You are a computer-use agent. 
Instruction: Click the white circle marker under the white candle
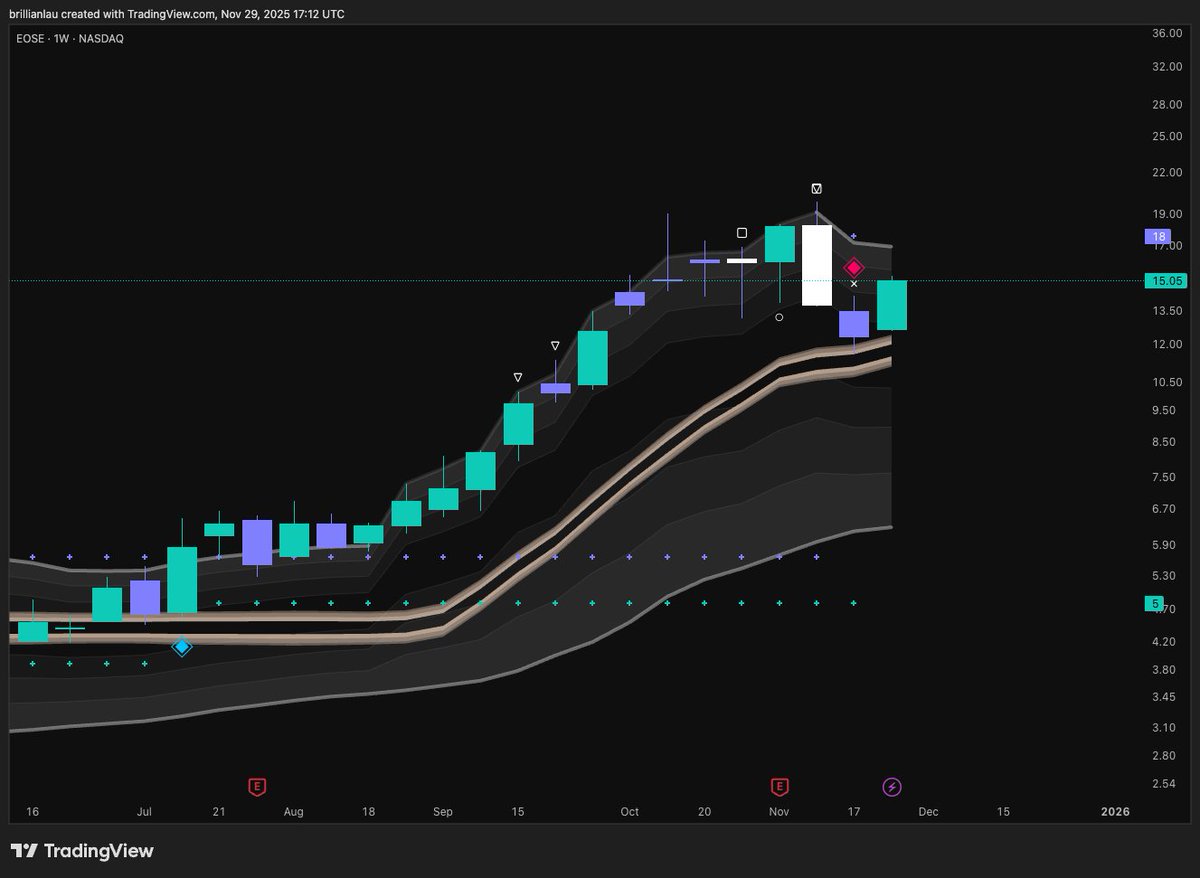click(x=779, y=316)
